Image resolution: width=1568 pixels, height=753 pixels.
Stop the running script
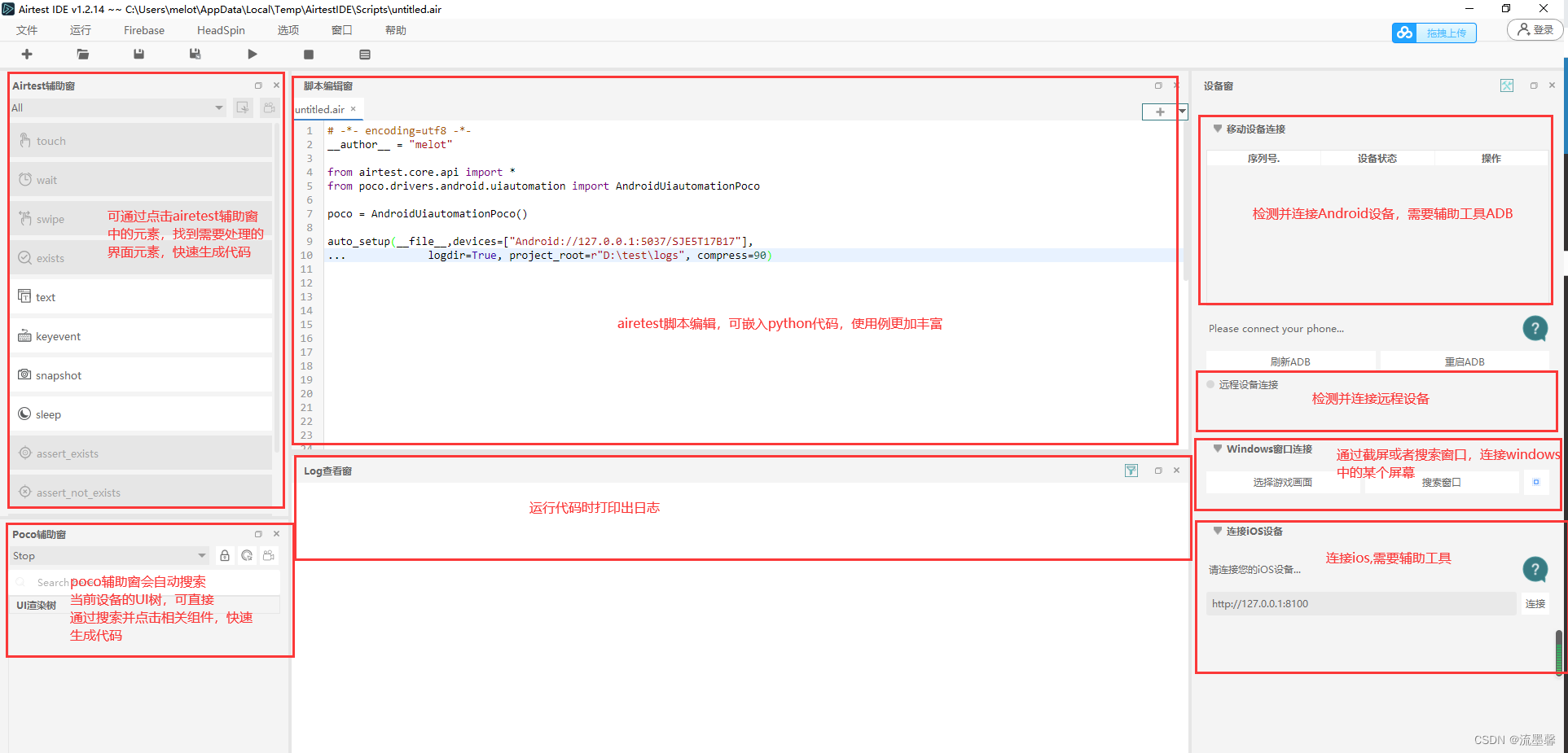pyautogui.click(x=309, y=55)
